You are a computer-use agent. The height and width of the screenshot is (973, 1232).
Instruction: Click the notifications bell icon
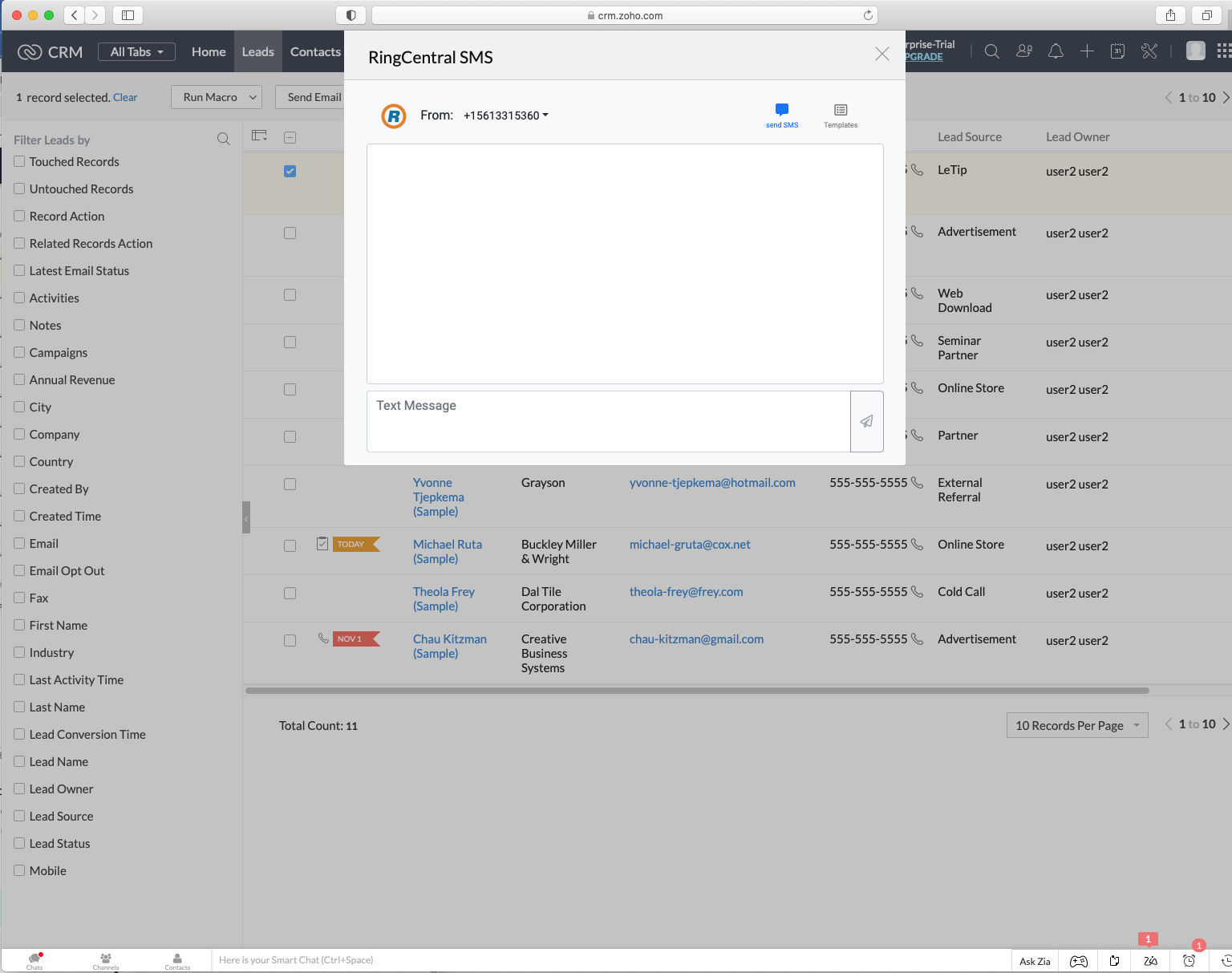(1056, 51)
